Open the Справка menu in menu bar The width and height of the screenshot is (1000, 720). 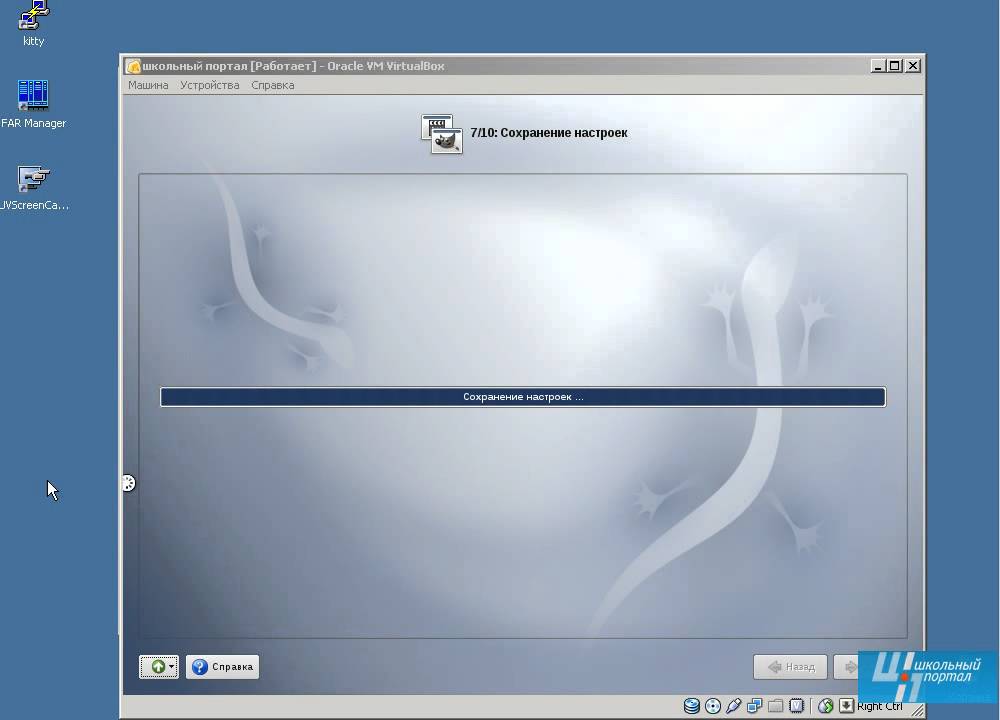(x=272, y=85)
